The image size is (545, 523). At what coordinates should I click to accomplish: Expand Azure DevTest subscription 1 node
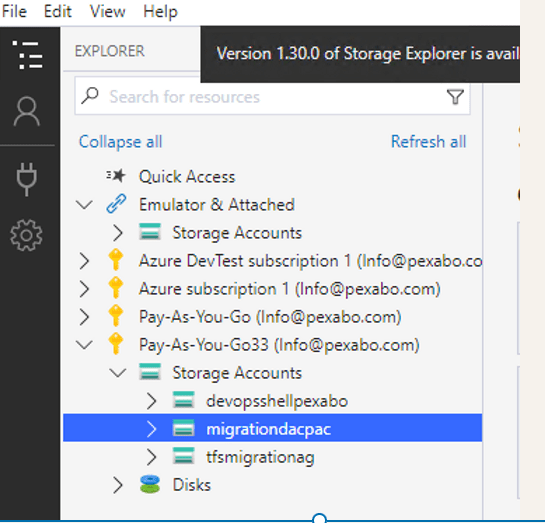pyautogui.click(x=84, y=261)
